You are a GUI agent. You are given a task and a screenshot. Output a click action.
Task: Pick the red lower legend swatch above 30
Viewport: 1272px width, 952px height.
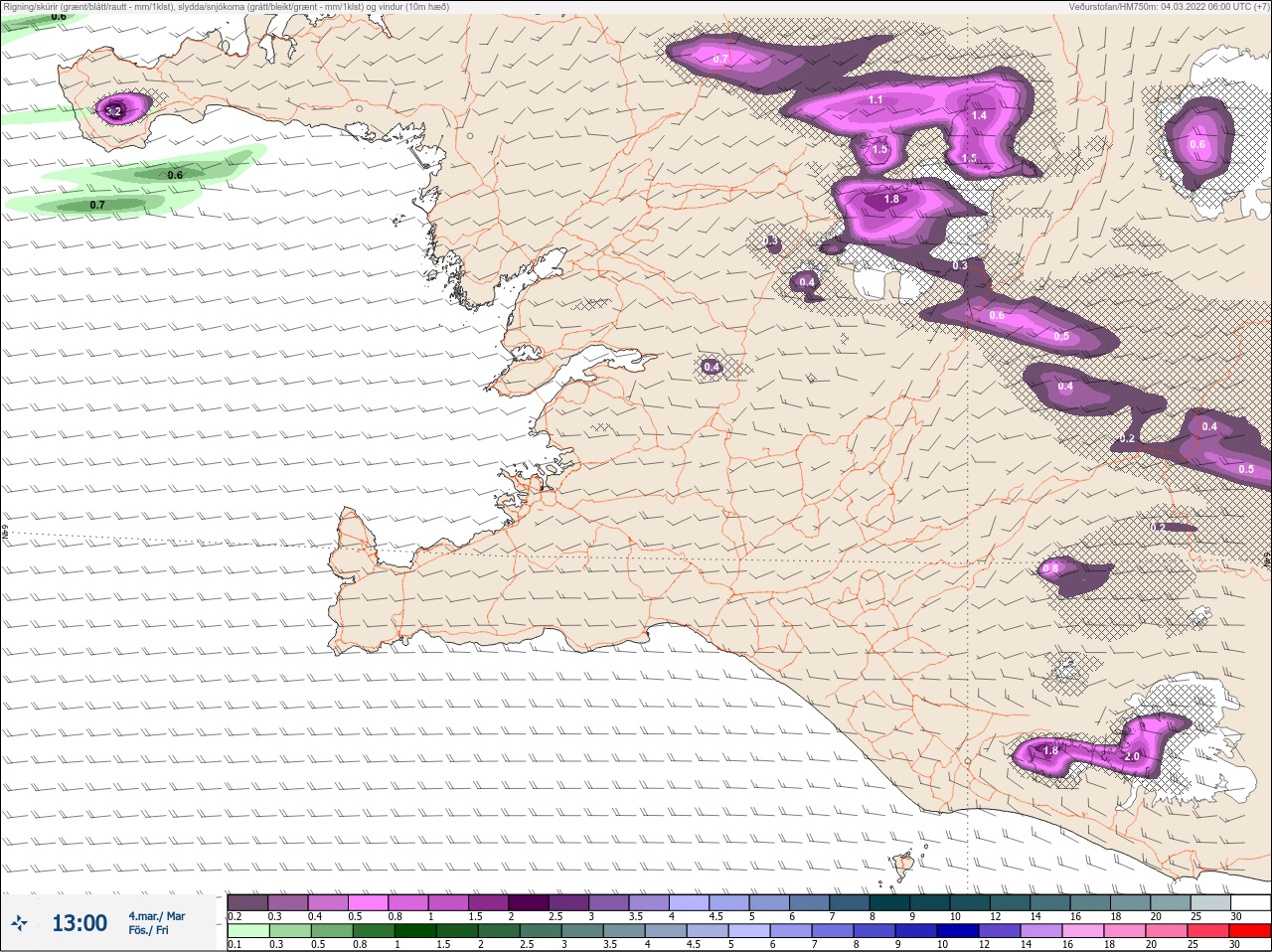[1250, 931]
